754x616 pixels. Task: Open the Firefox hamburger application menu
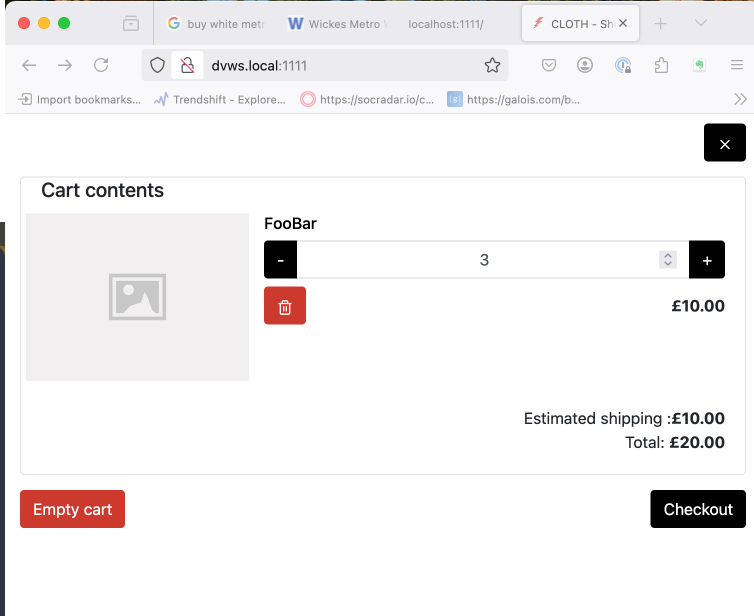pos(737,65)
